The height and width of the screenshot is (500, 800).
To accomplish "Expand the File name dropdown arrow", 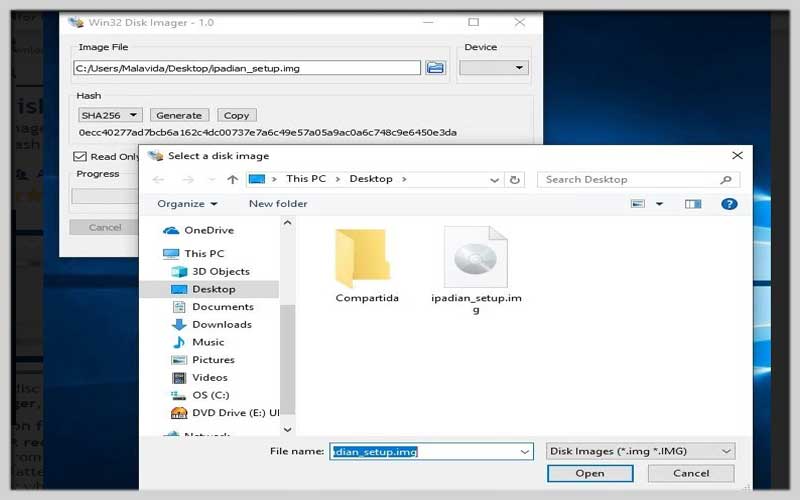I will pyautogui.click(x=524, y=452).
